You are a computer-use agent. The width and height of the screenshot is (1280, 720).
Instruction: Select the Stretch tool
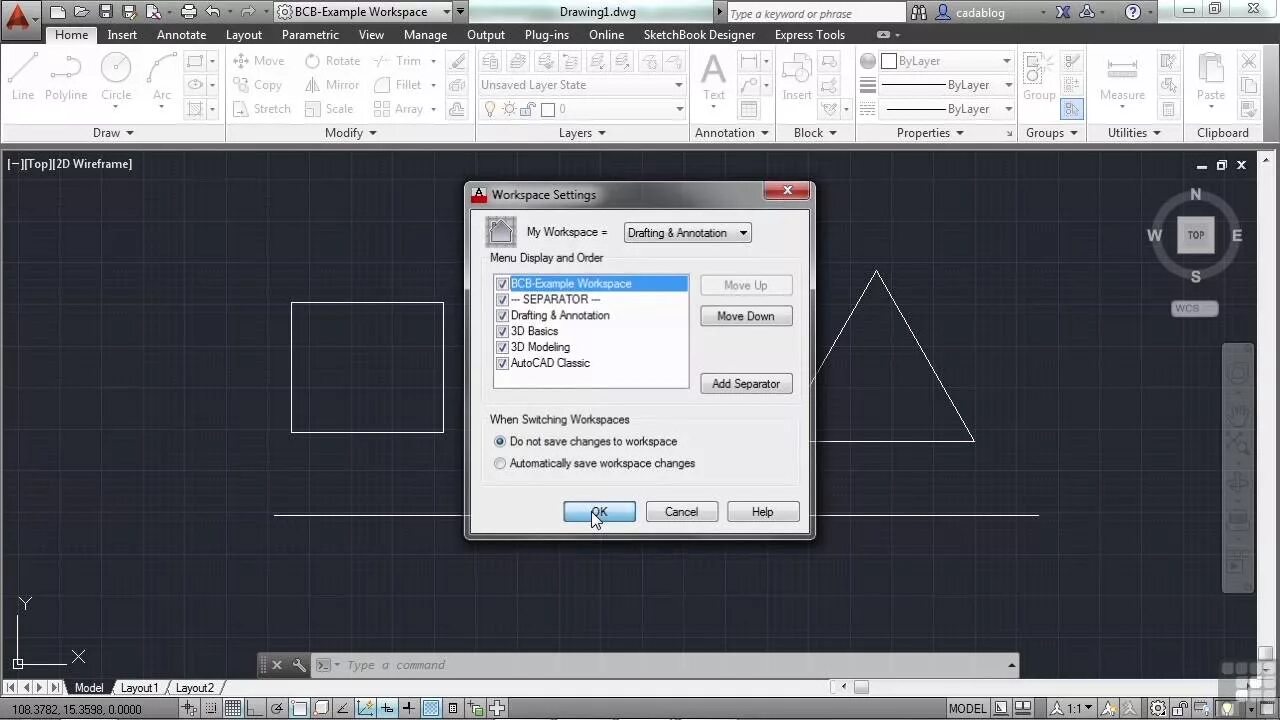[x=262, y=109]
